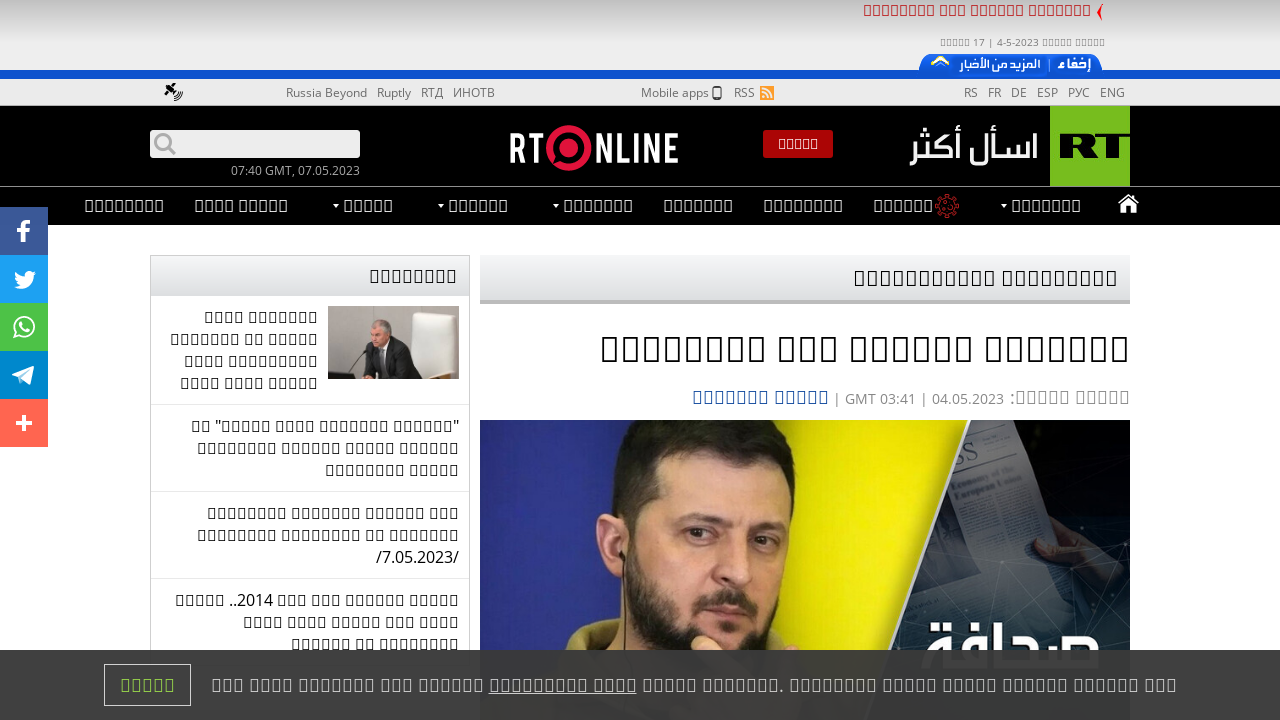Share article via Telegram
The image size is (1280, 720).
coord(24,375)
